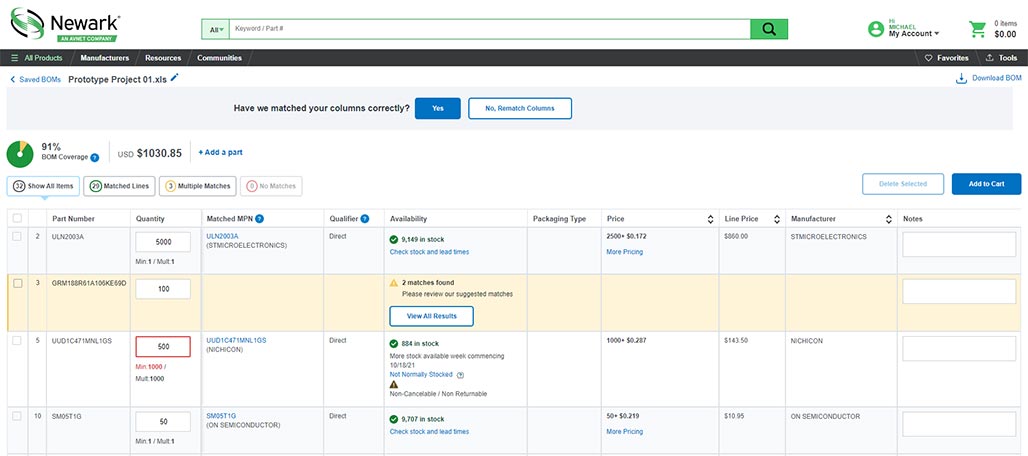The width and height of the screenshot is (1028, 456).
Task: Filter by Matched Lines
Action: (119, 186)
